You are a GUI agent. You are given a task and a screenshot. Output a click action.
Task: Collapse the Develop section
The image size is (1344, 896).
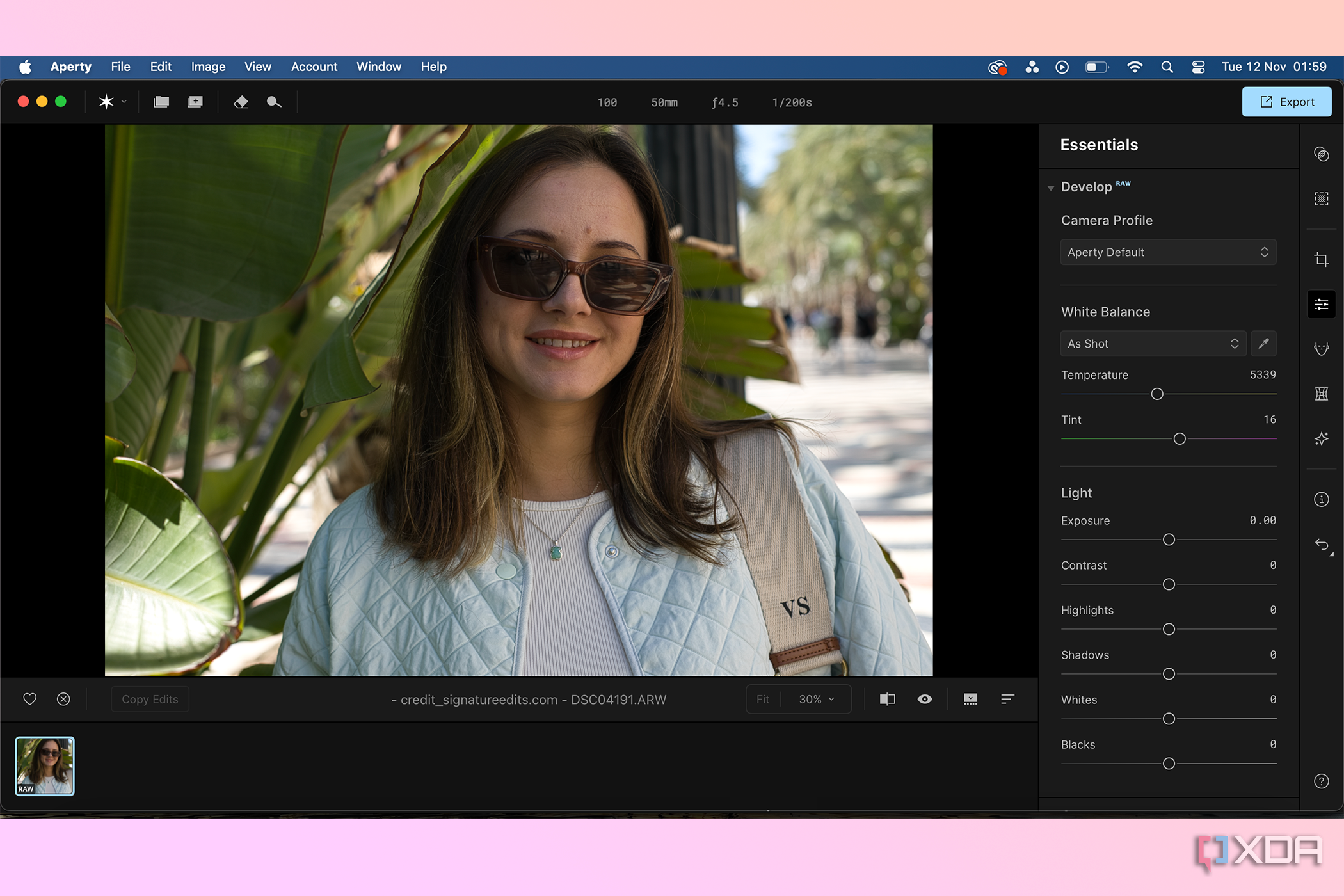click(1051, 188)
